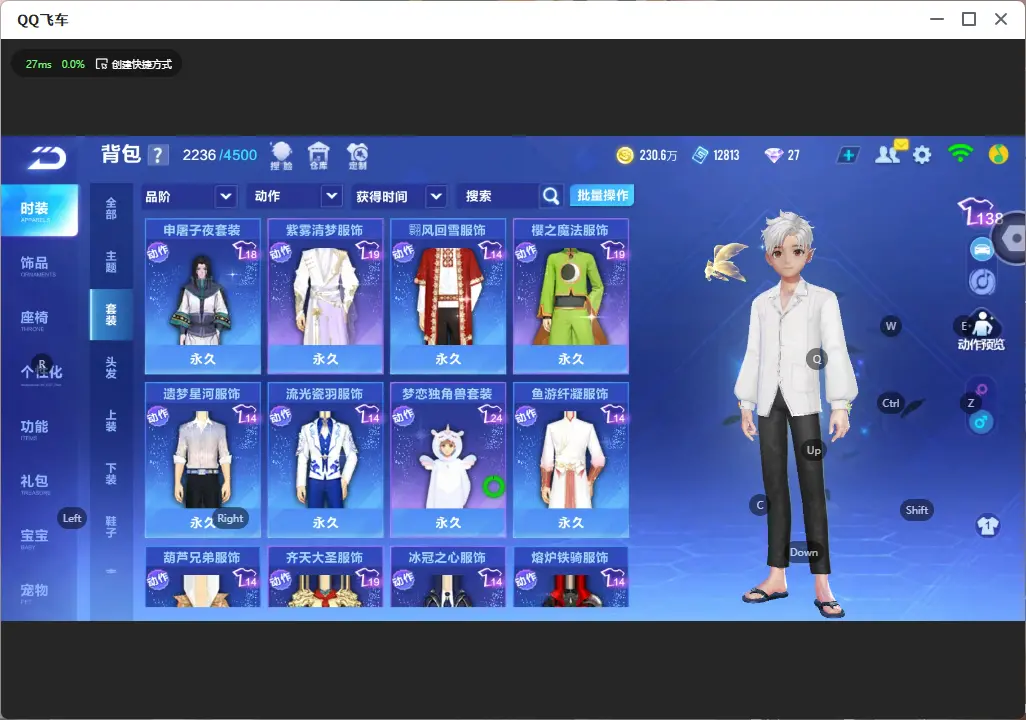Open the 捏脸 face customization icon
Image resolution: width=1026 pixels, height=720 pixels.
click(281, 156)
